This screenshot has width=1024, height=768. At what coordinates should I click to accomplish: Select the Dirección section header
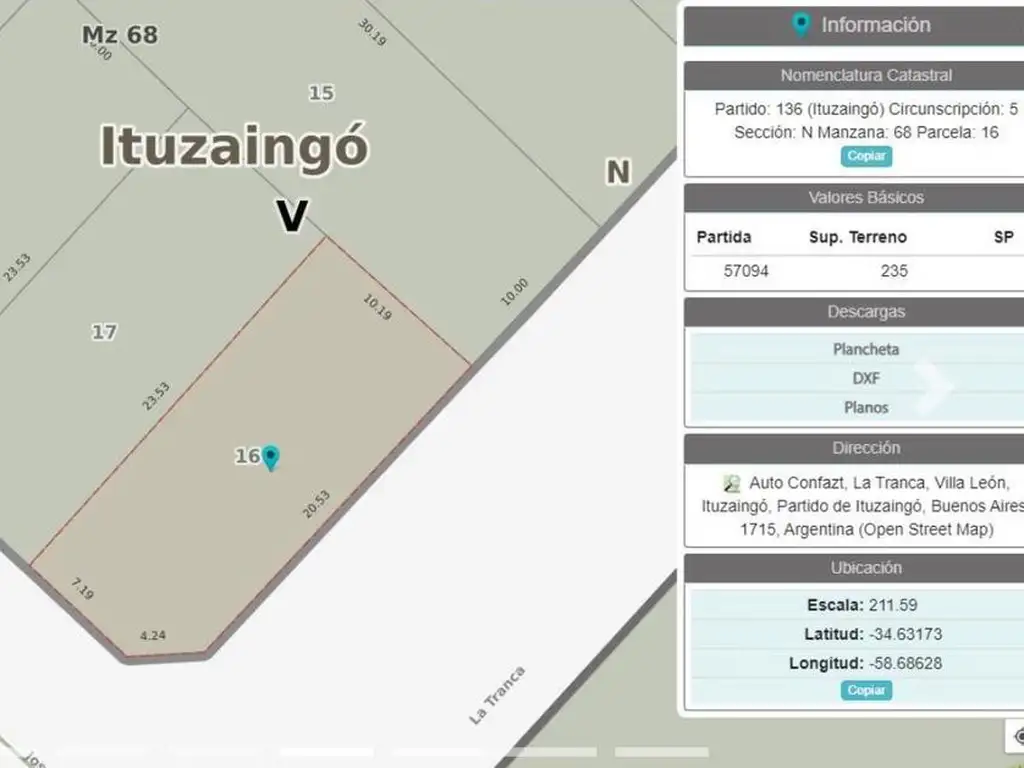click(x=865, y=448)
